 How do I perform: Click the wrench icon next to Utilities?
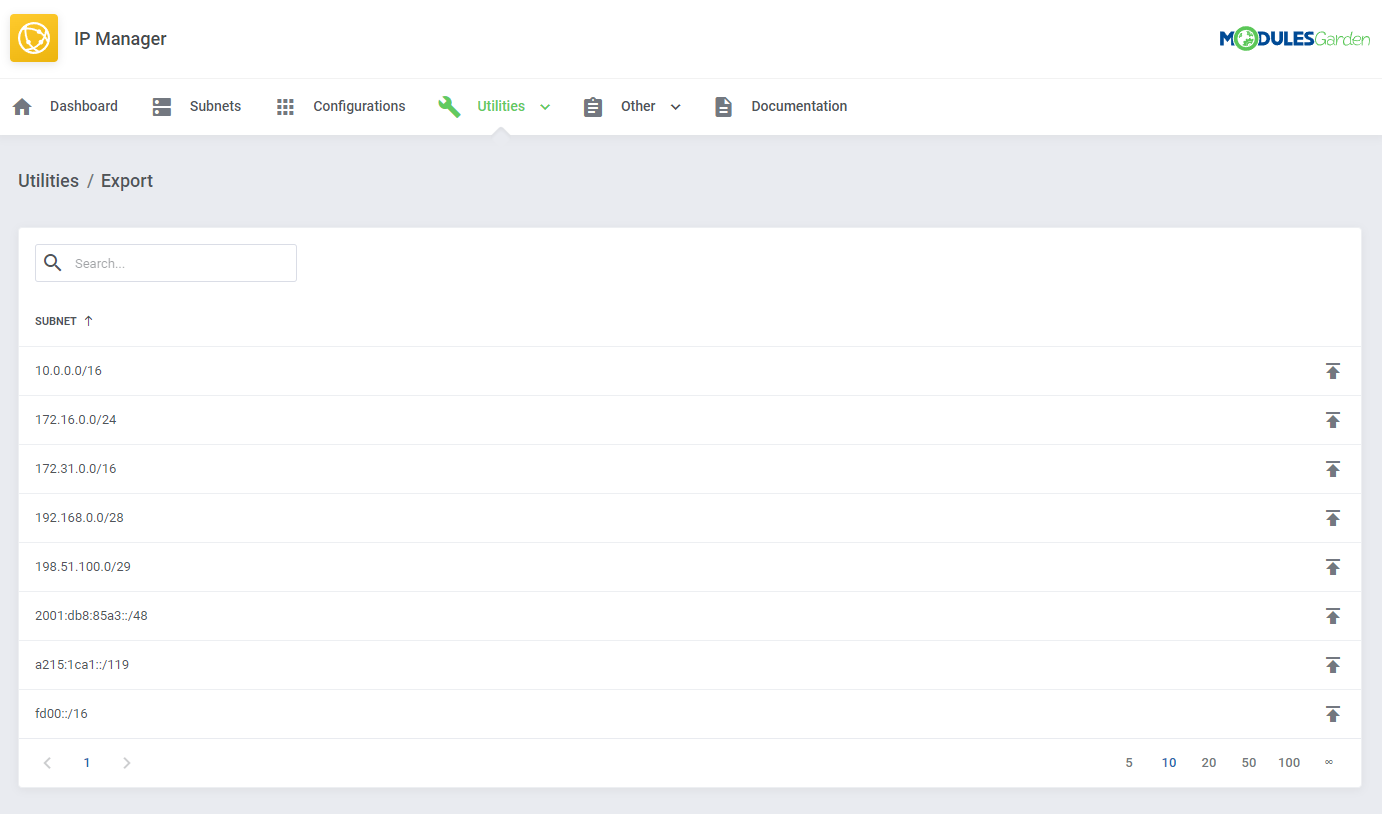[x=449, y=106]
